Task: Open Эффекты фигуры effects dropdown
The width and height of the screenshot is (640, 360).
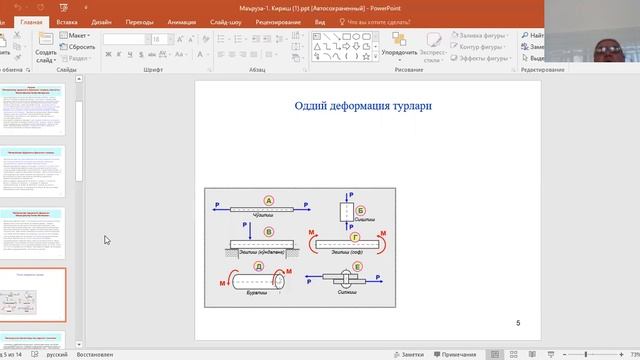Action: [481, 58]
